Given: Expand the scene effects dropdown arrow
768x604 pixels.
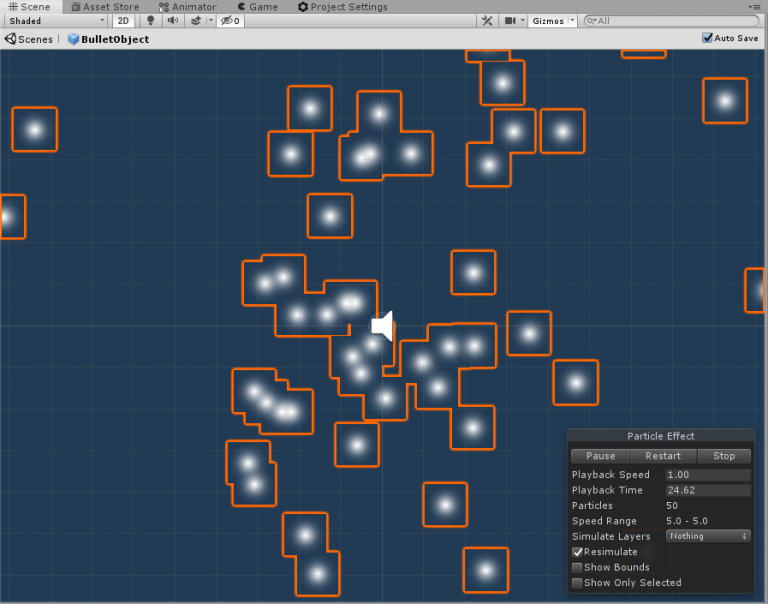Looking at the screenshot, I should 211,21.
